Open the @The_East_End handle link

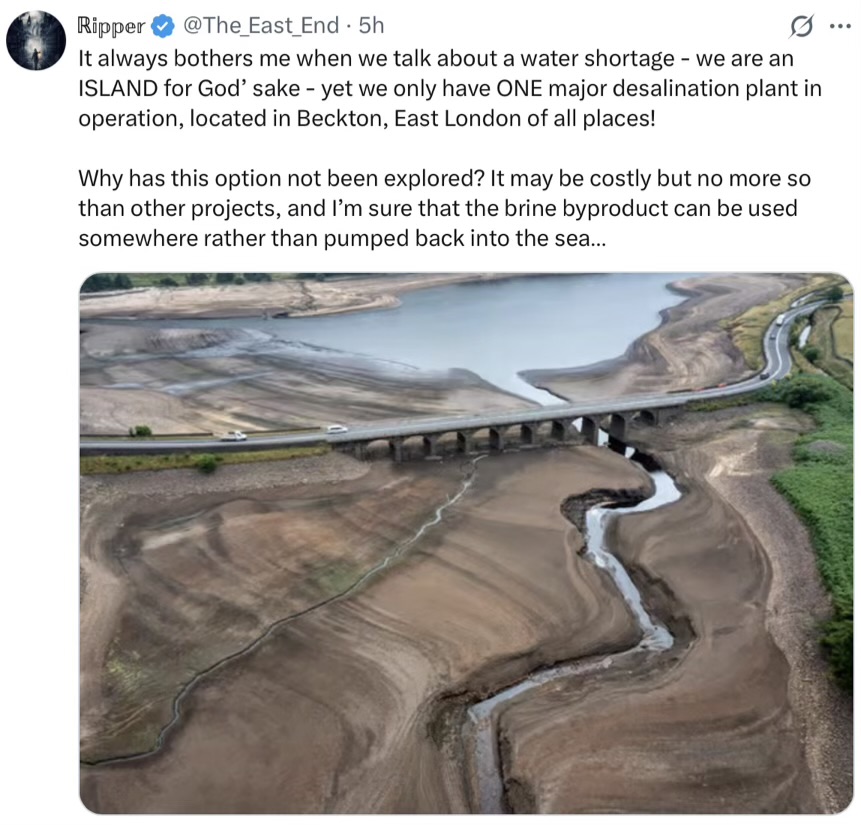pyautogui.click(x=260, y=26)
